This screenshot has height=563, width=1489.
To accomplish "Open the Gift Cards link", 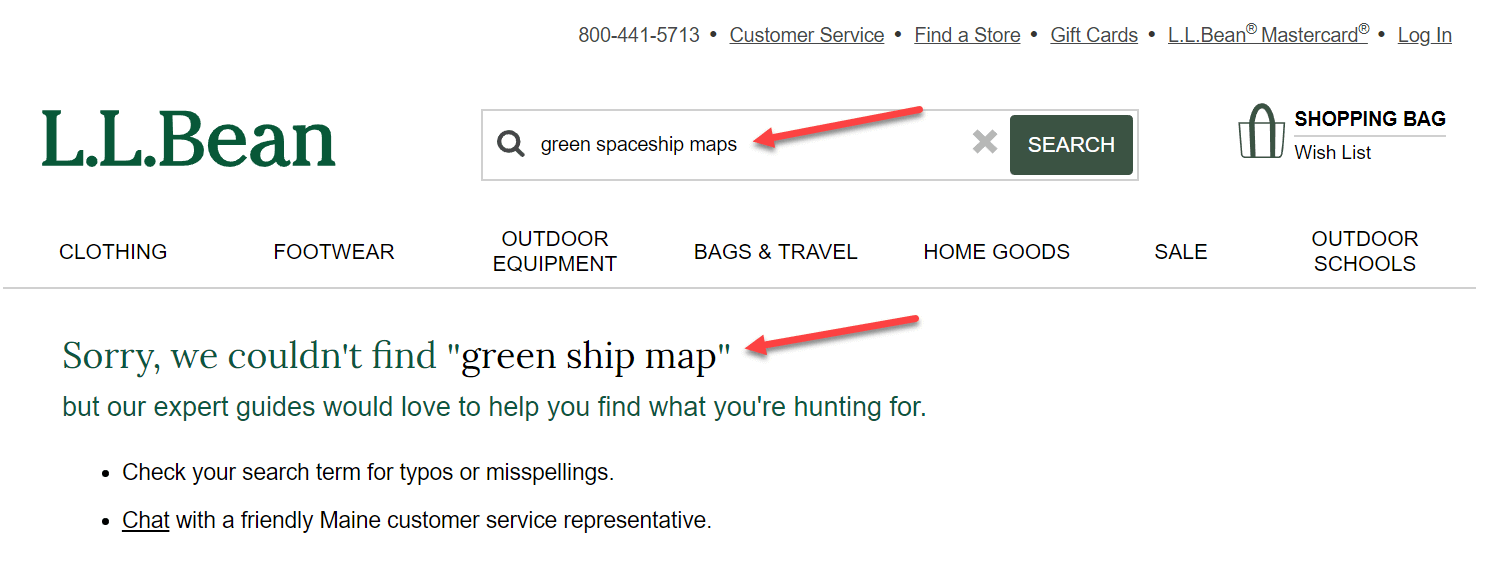I will 1094,35.
